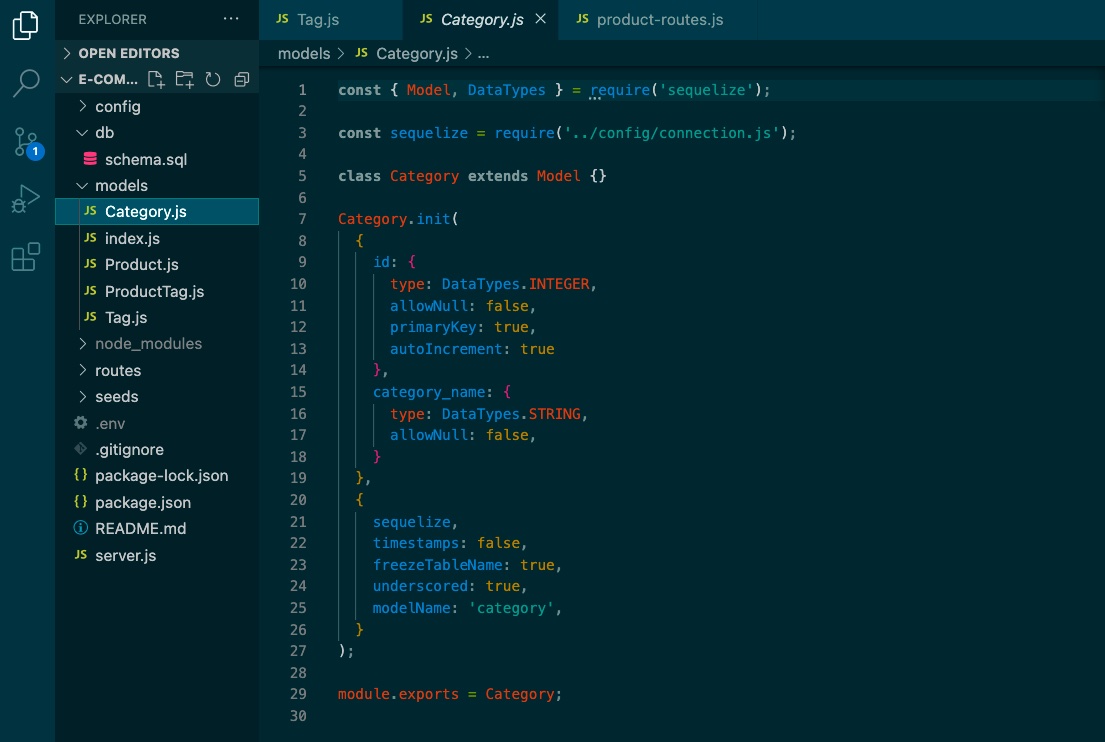This screenshot has width=1105, height=742.
Task: Click the git icon beside .gitignore
Action: (81, 449)
